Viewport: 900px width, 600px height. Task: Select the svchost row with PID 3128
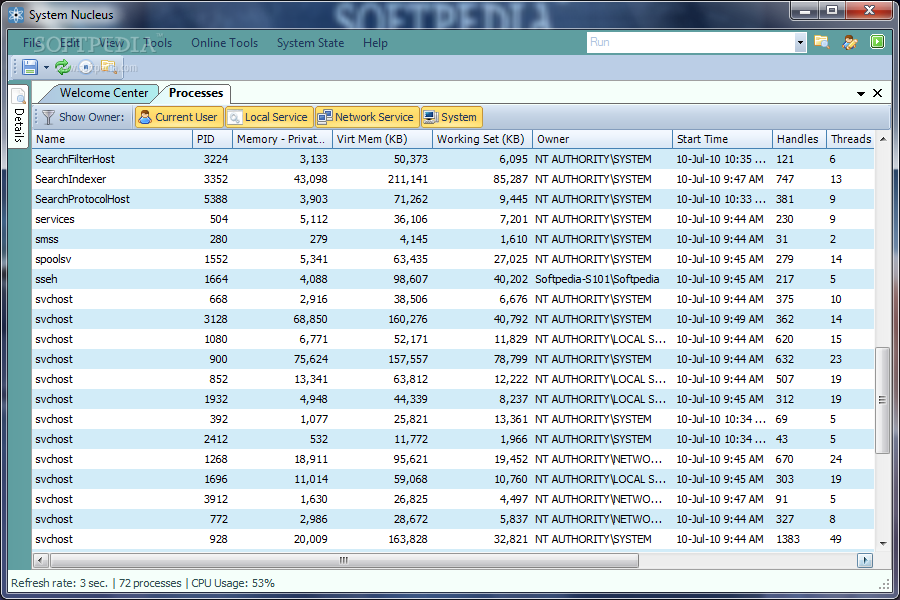(453, 319)
